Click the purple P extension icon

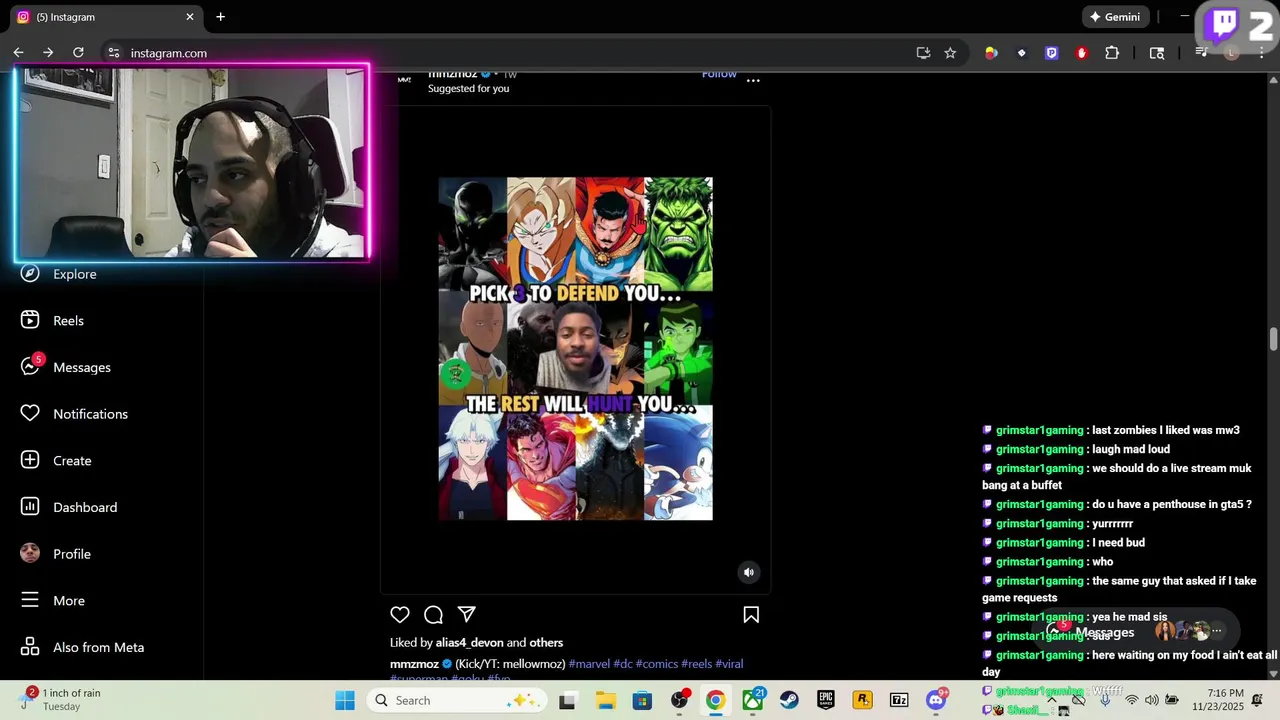(x=1051, y=53)
